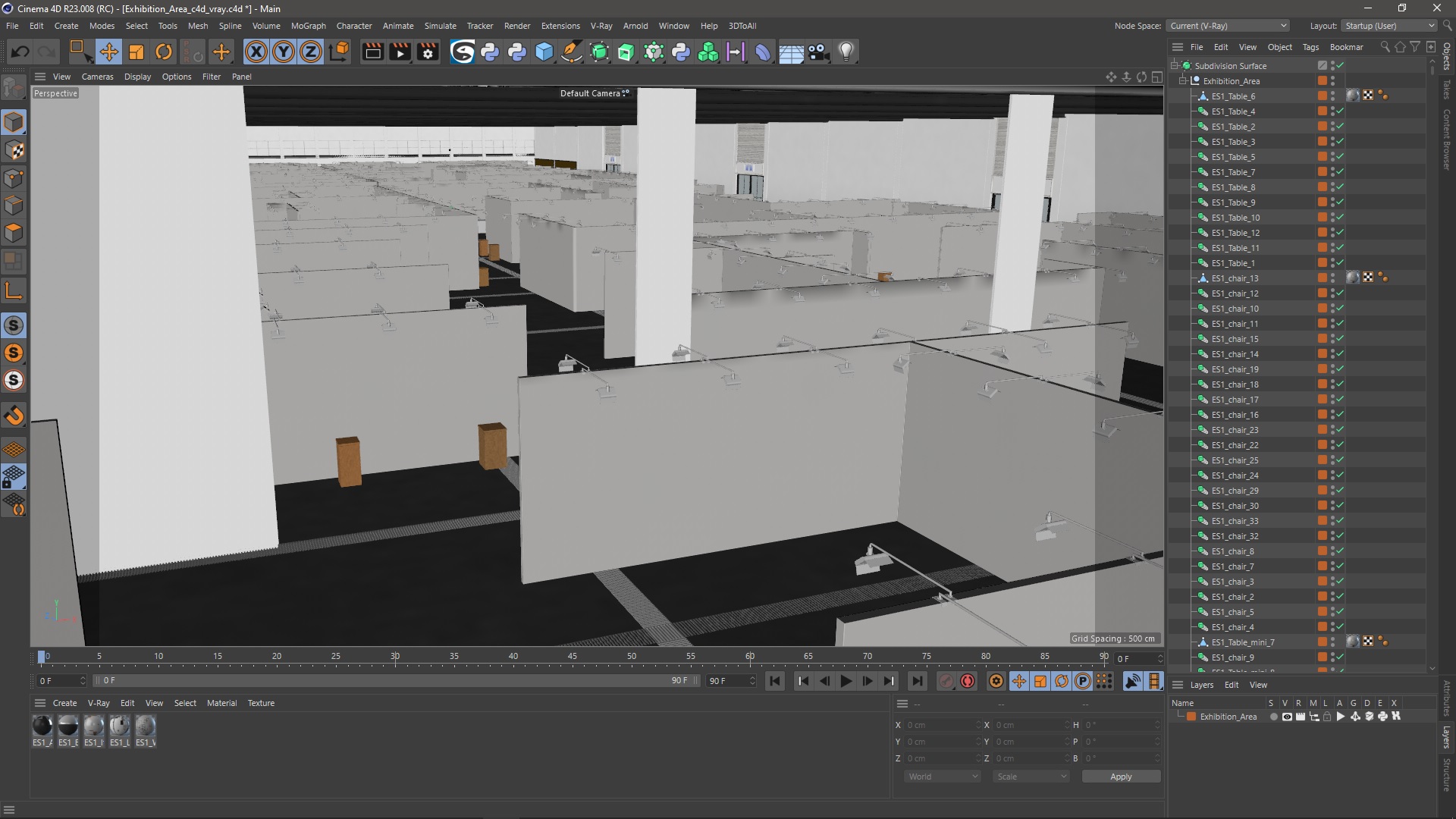Toggle visibility dots for ES1_Table_2
This screenshot has height=819, width=1456.
tap(1332, 126)
